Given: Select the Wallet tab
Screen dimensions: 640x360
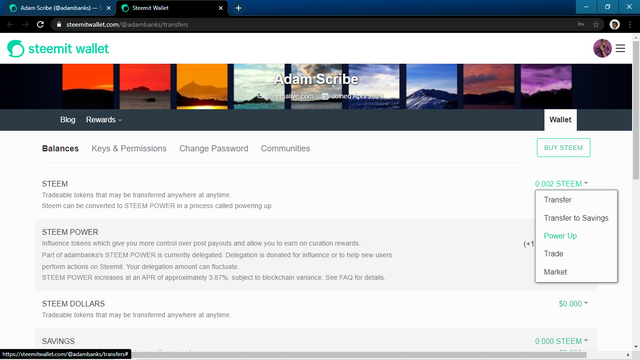Looking at the screenshot, I should (x=560, y=120).
